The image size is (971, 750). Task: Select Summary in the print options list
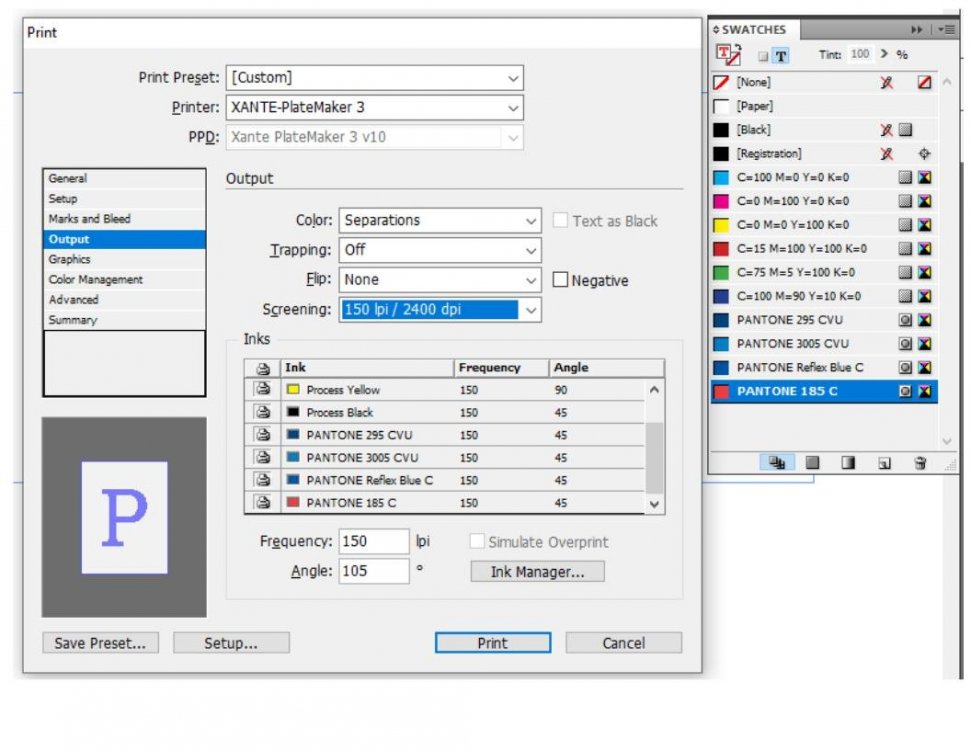124,320
